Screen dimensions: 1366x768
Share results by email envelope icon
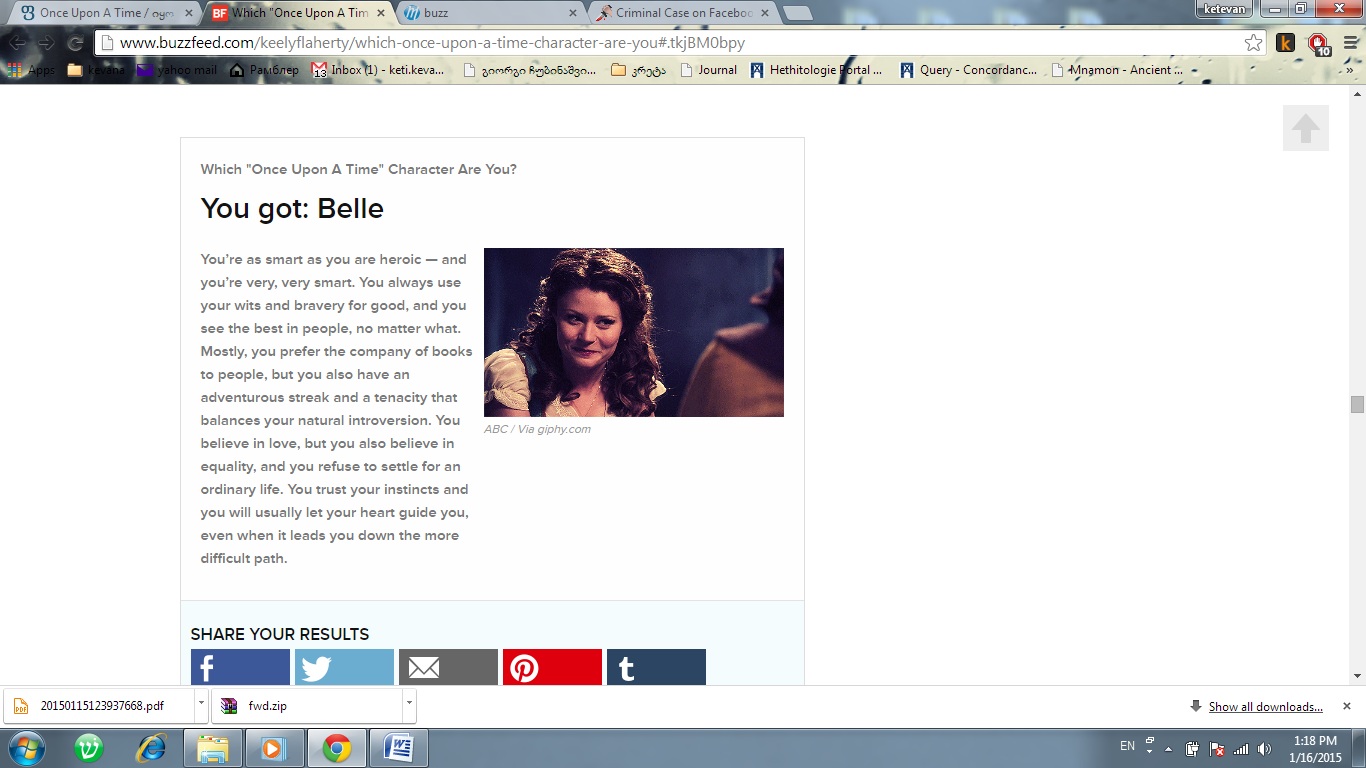coord(448,667)
